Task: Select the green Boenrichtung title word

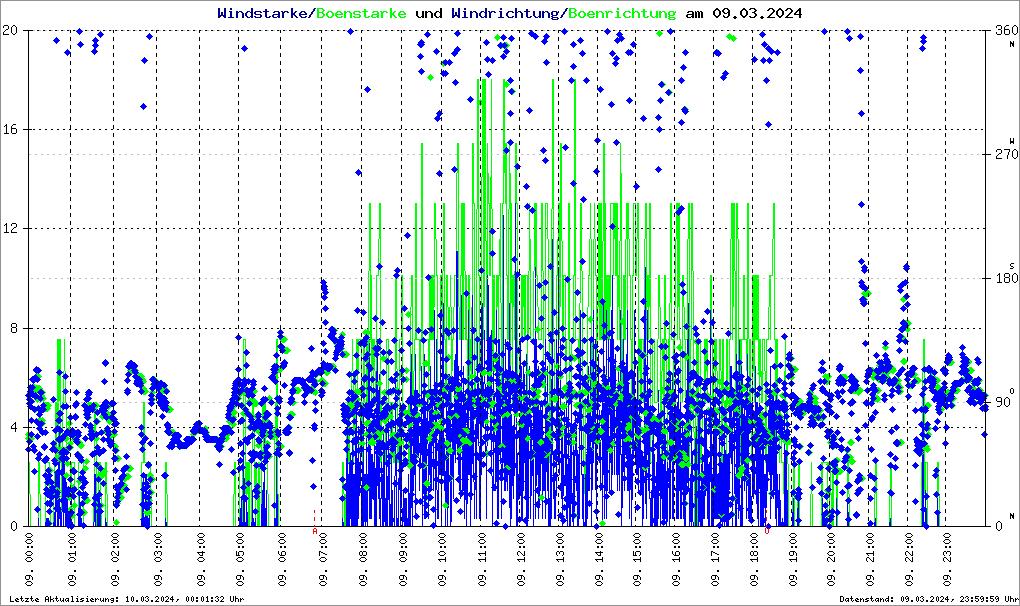Action: pyautogui.click(x=623, y=13)
